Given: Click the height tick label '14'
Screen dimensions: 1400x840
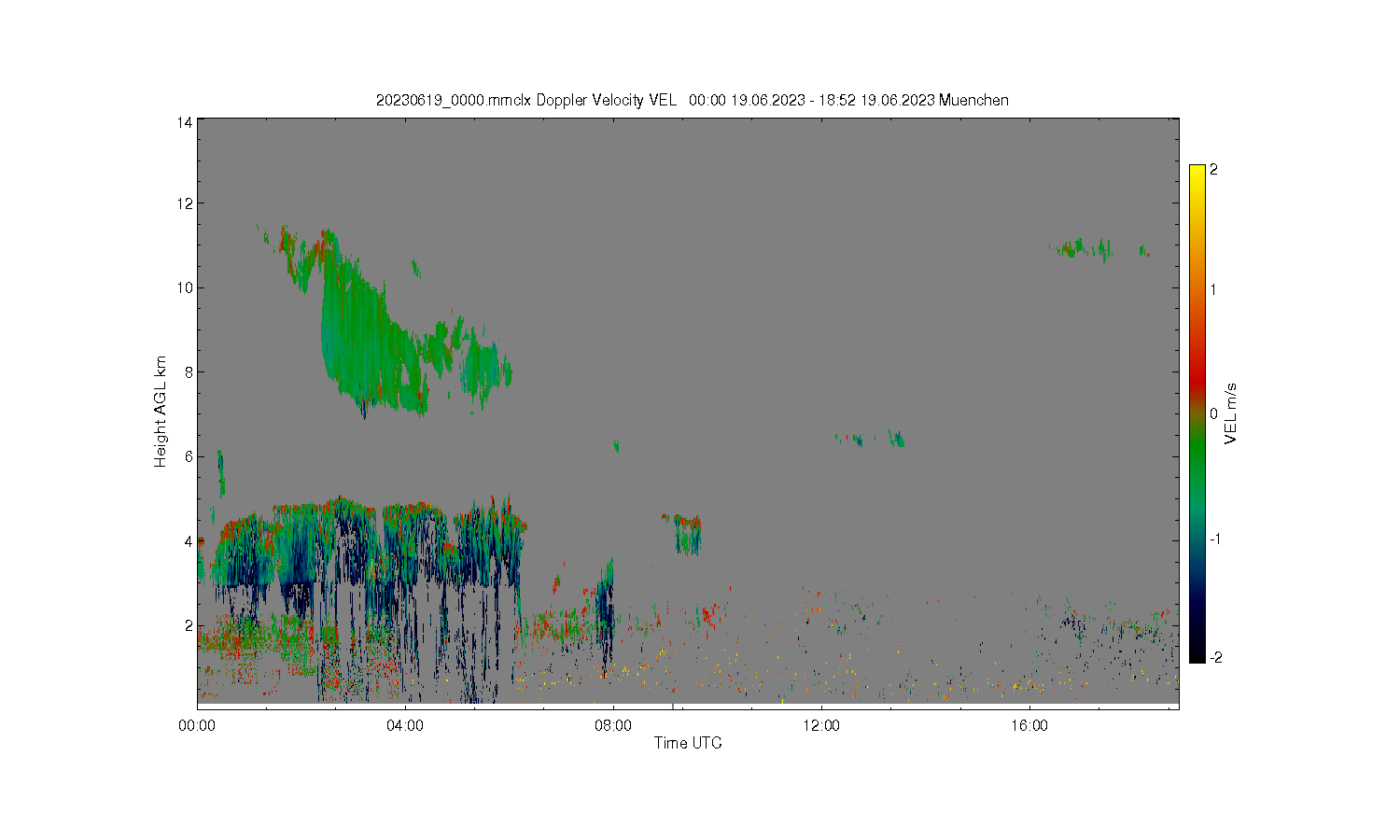Looking at the screenshot, I should (x=185, y=121).
